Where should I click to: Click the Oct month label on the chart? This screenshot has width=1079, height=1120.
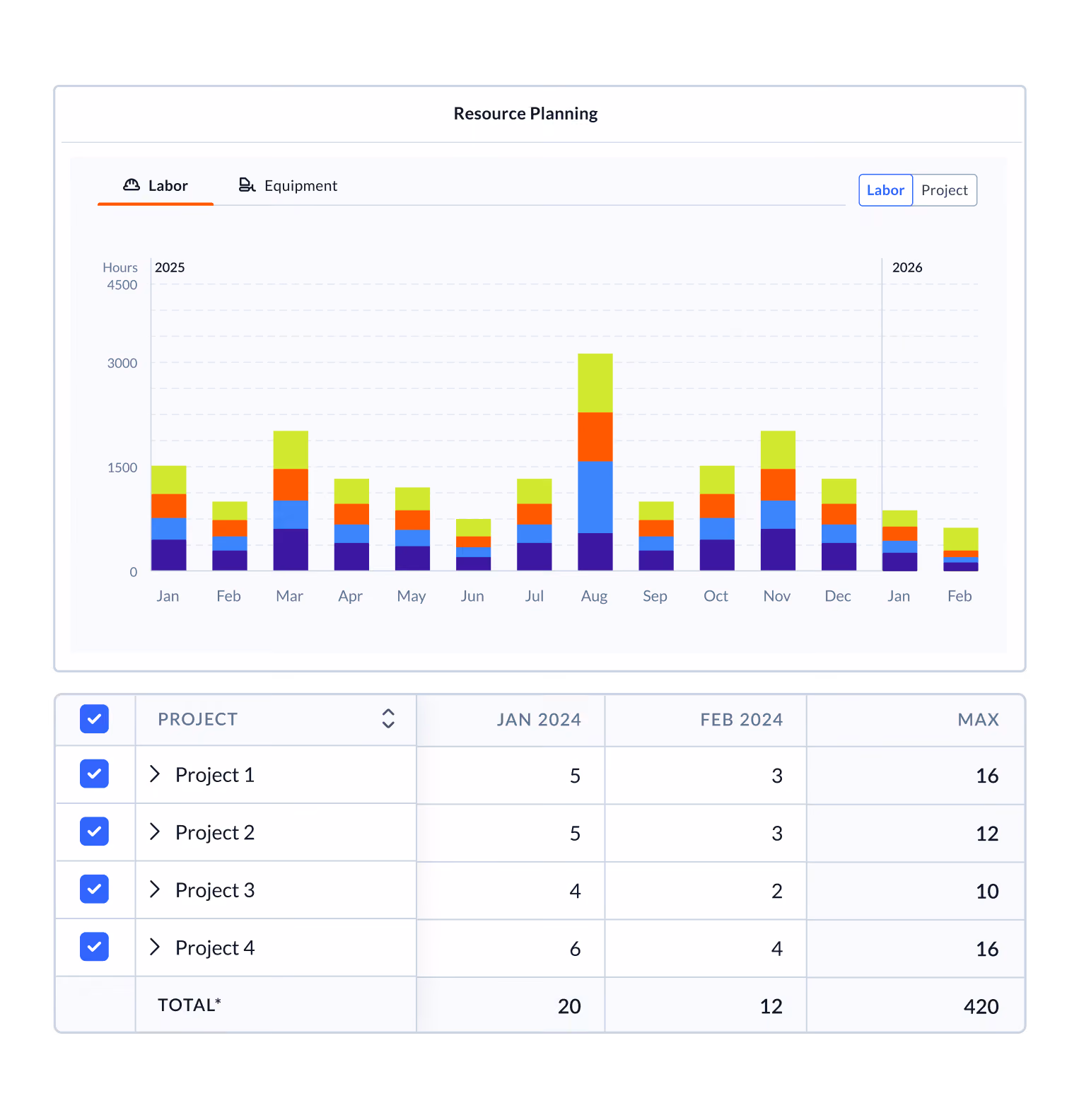coord(716,596)
